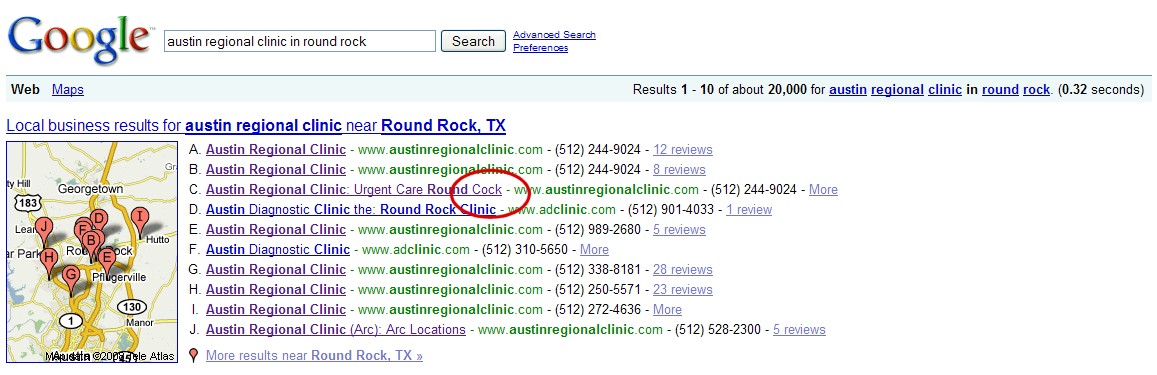Click More link on result C
The width and height of the screenshot is (1157, 375).
click(823, 190)
